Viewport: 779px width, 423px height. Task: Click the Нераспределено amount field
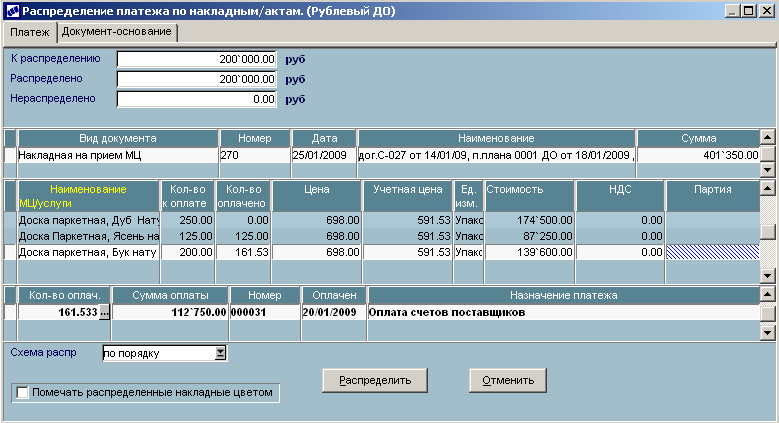pos(197,99)
